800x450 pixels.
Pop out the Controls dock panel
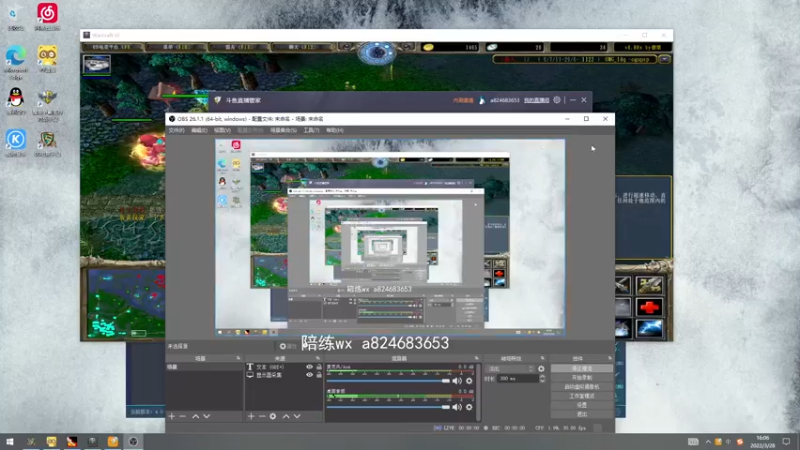click(x=609, y=358)
